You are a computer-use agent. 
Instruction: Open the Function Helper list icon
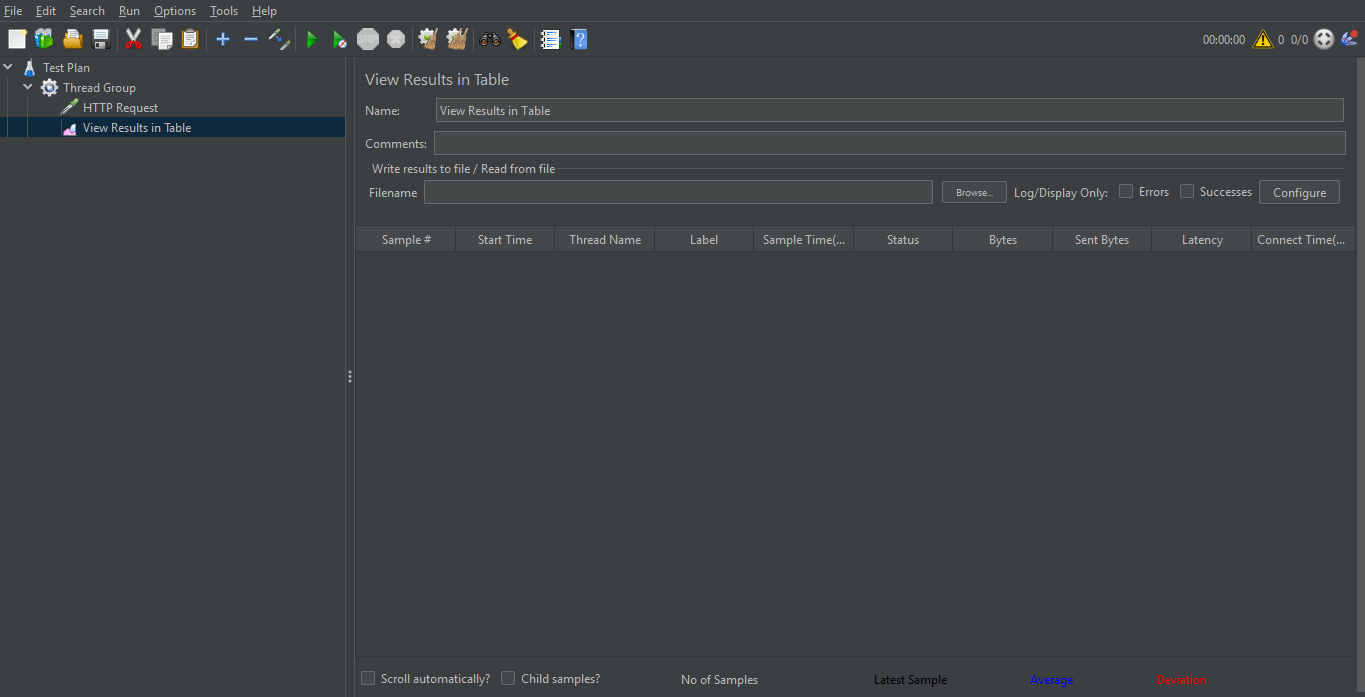tap(550, 39)
